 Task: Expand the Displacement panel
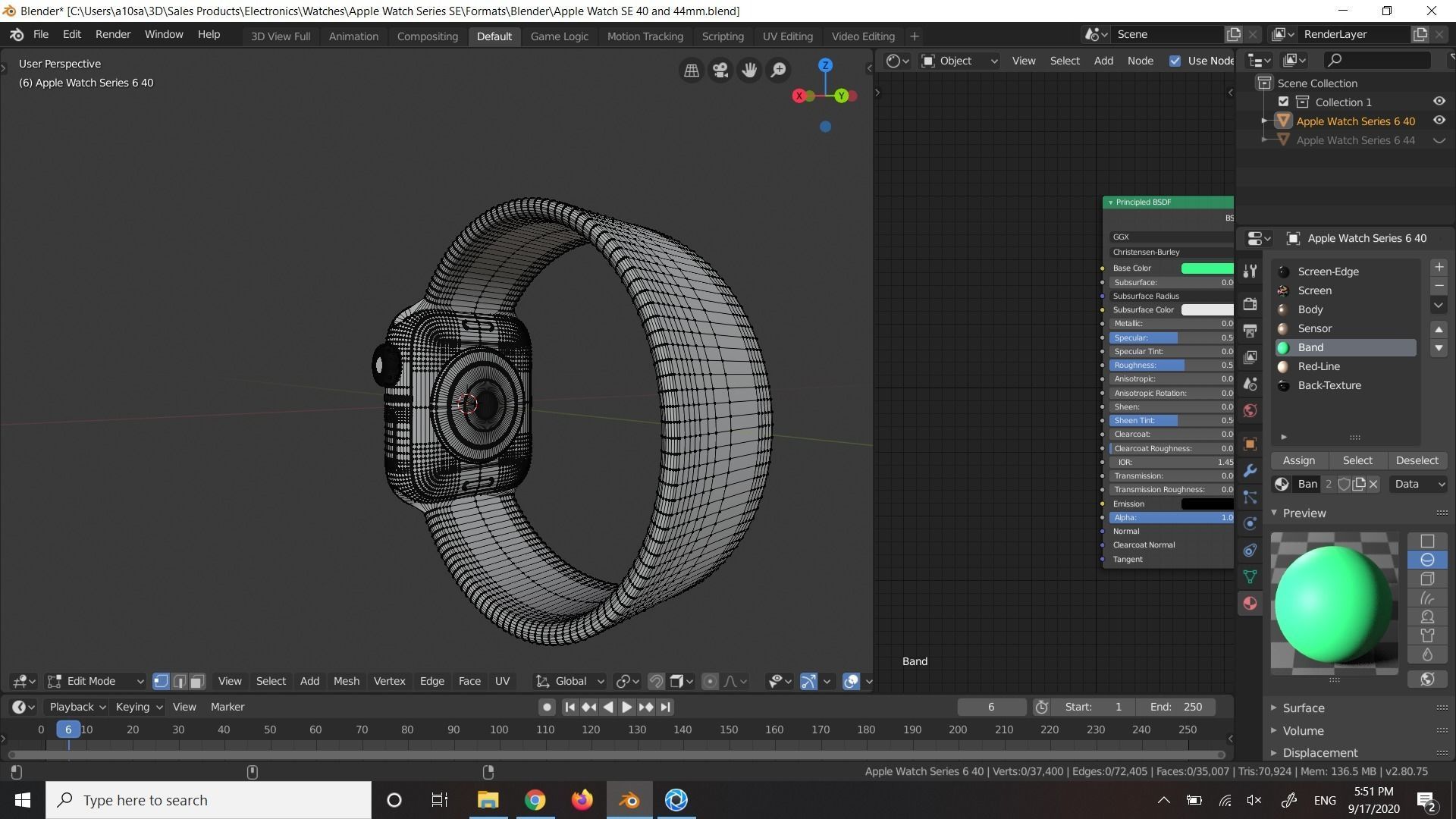click(1319, 752)
